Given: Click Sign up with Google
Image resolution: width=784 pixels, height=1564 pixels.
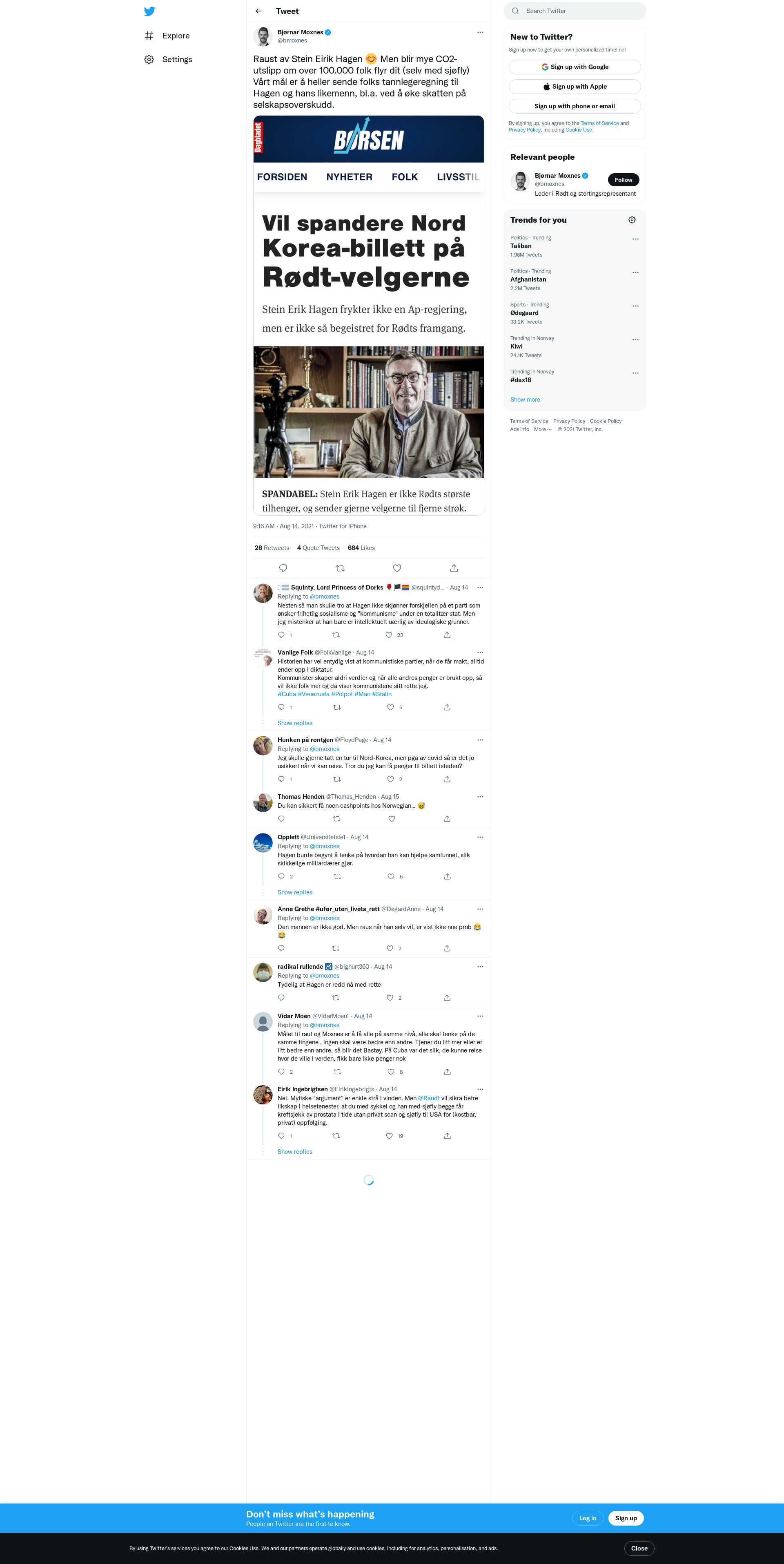Looking at the screenshot, I should pyautogui.click(x=575, y=67).
